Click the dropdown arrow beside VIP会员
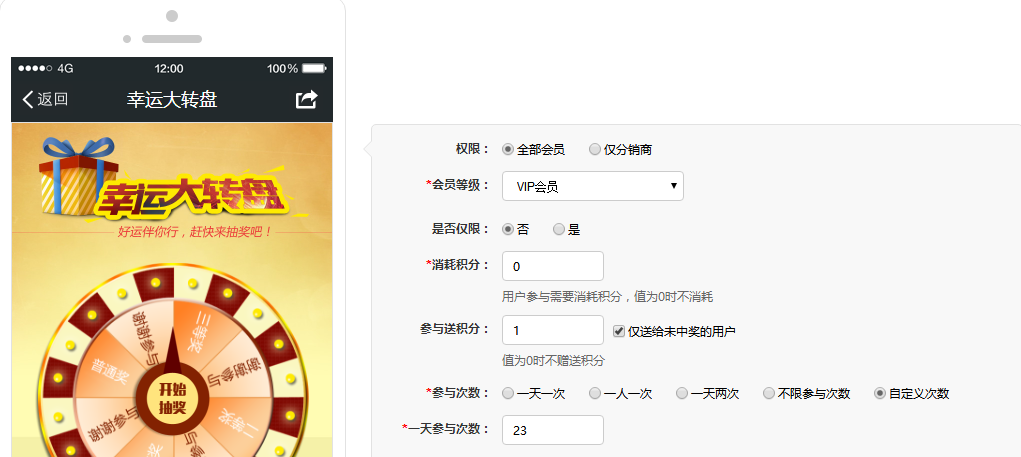The image size is (1021, 457). click(674, 186)
